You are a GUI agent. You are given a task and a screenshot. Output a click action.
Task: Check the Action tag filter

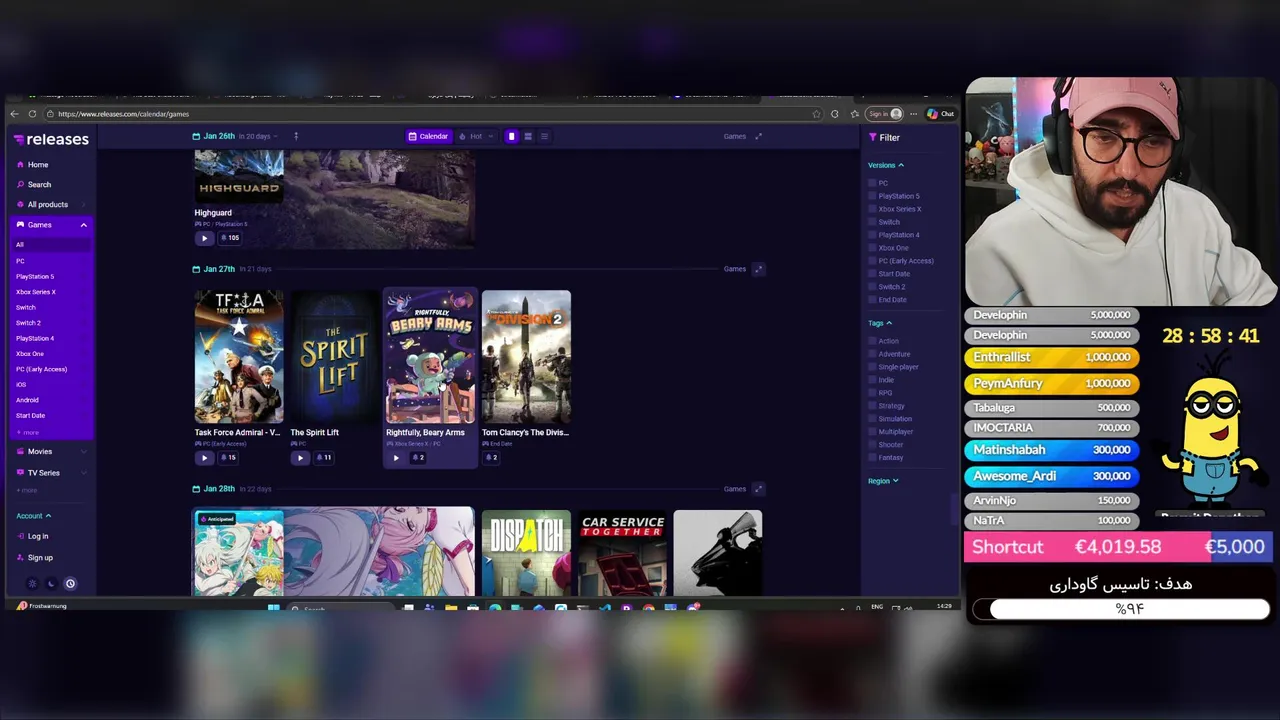[x=872, y=341]
